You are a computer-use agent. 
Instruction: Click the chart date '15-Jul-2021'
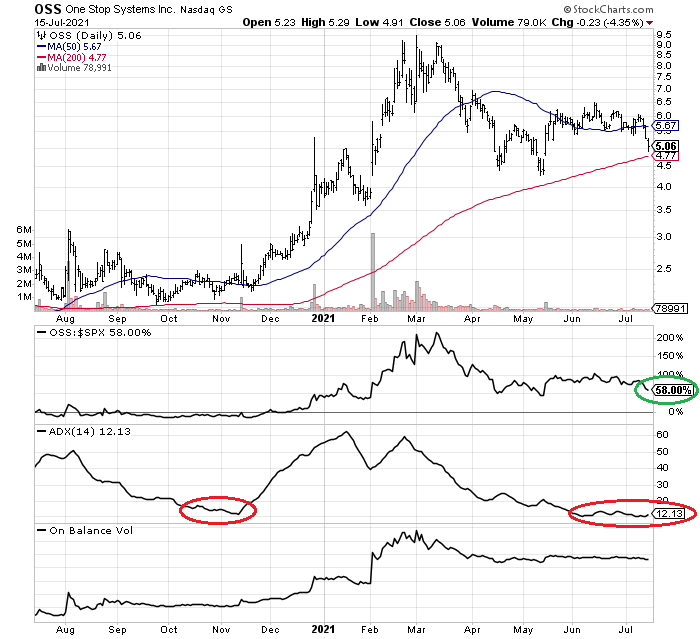[x=62, y=22]
